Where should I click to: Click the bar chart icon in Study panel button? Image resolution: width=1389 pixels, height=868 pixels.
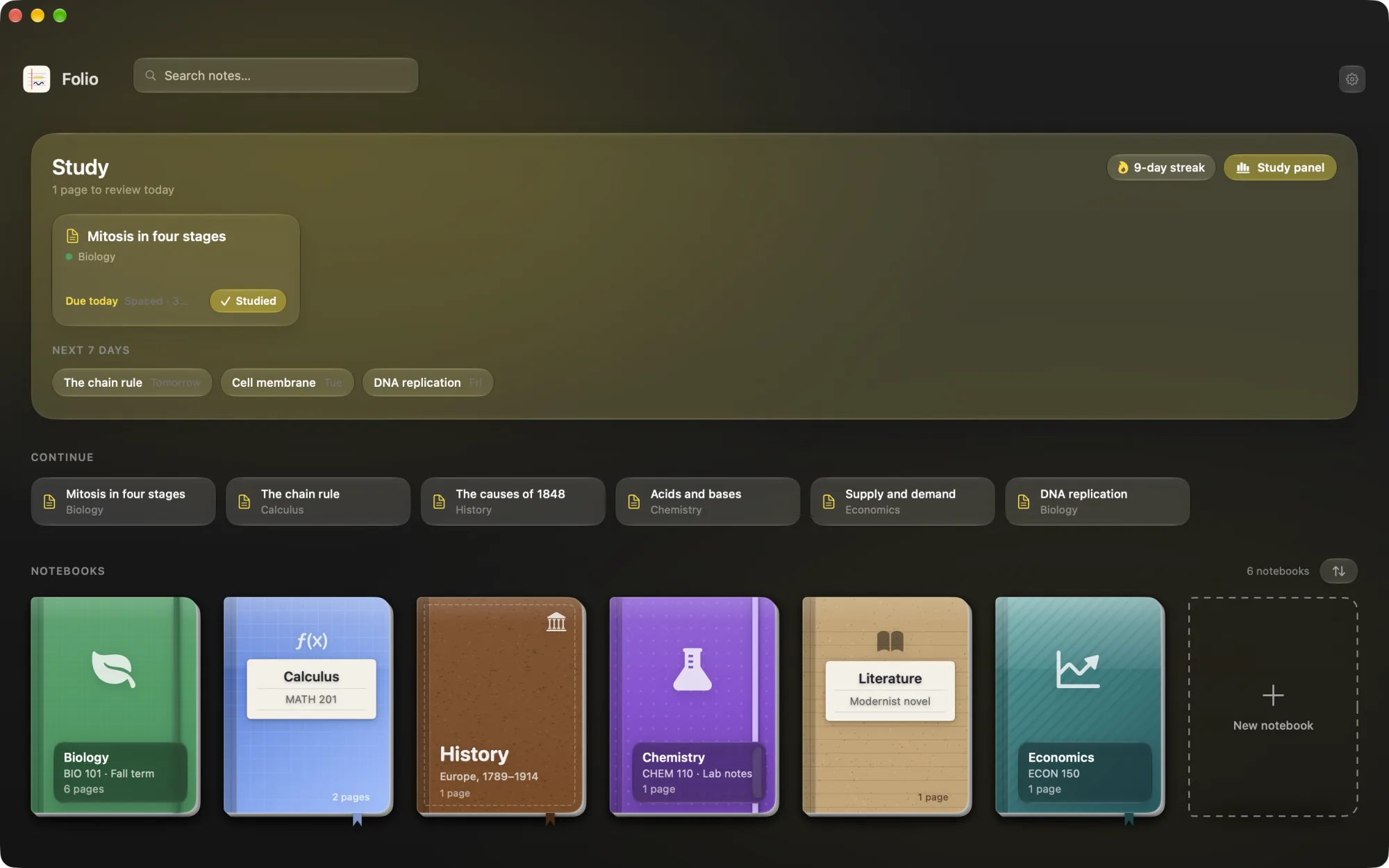point(1243,167)
